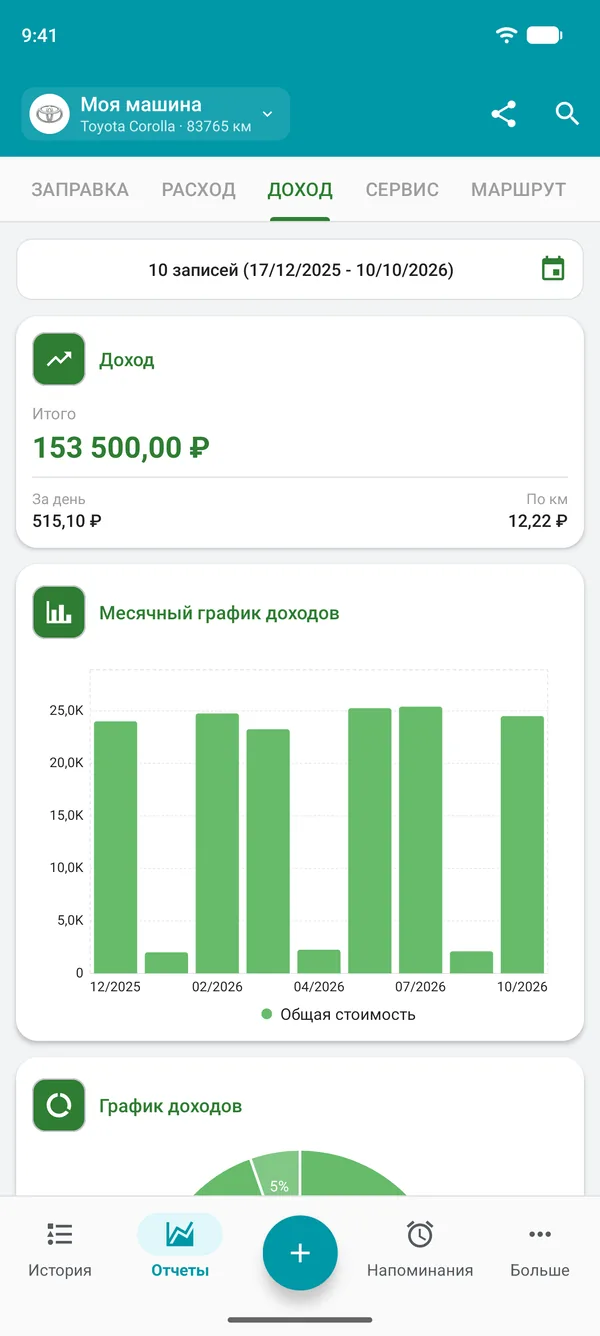Open search with magnifier icon
The width and height of the screenshot is (600, 1336).
pyautogui.click(x=567, y=114)
